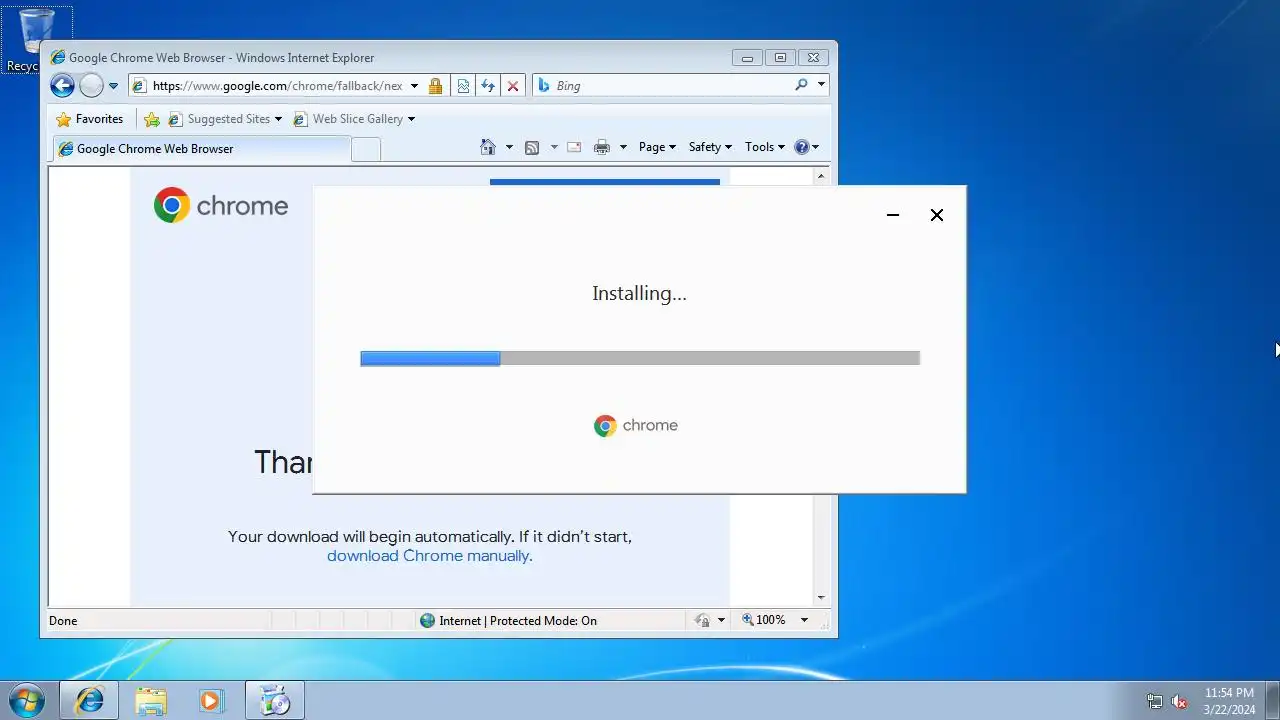Click the IE Forward arrow button
The image size is (1280, 720).
91,86
